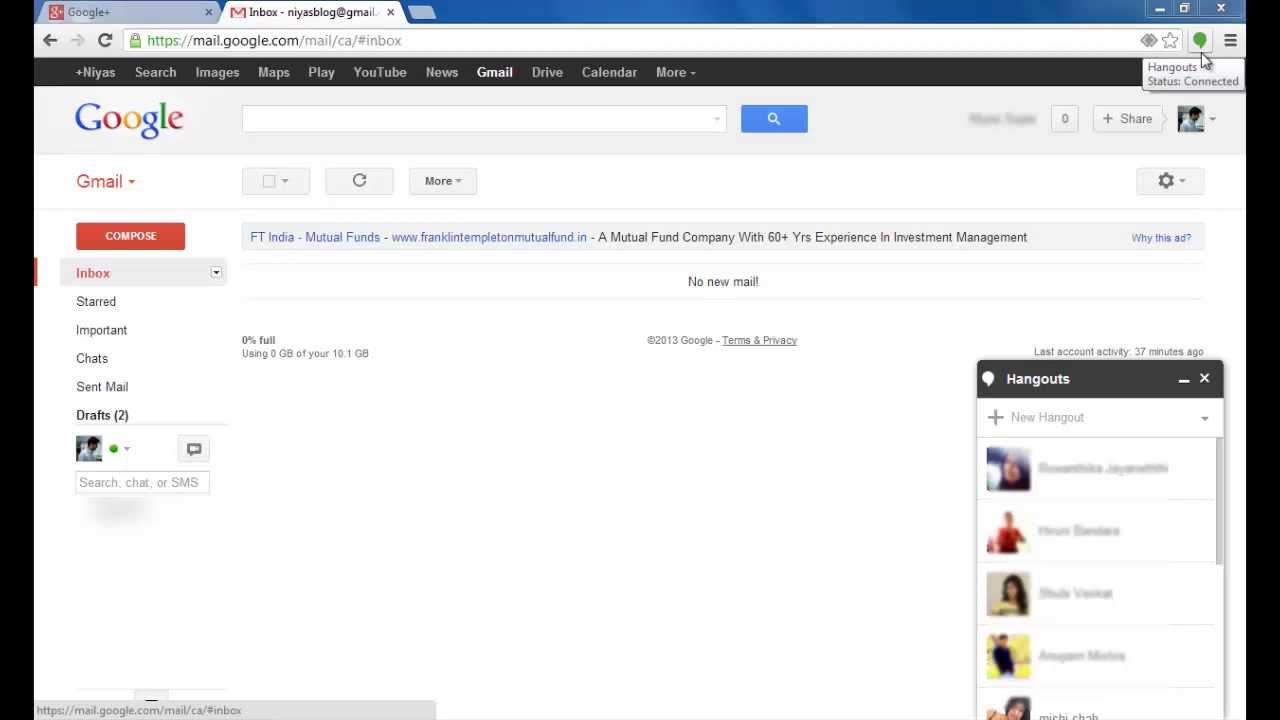The image size is (1280, 720).
Task: Select the blue search button
Action: 773,118
